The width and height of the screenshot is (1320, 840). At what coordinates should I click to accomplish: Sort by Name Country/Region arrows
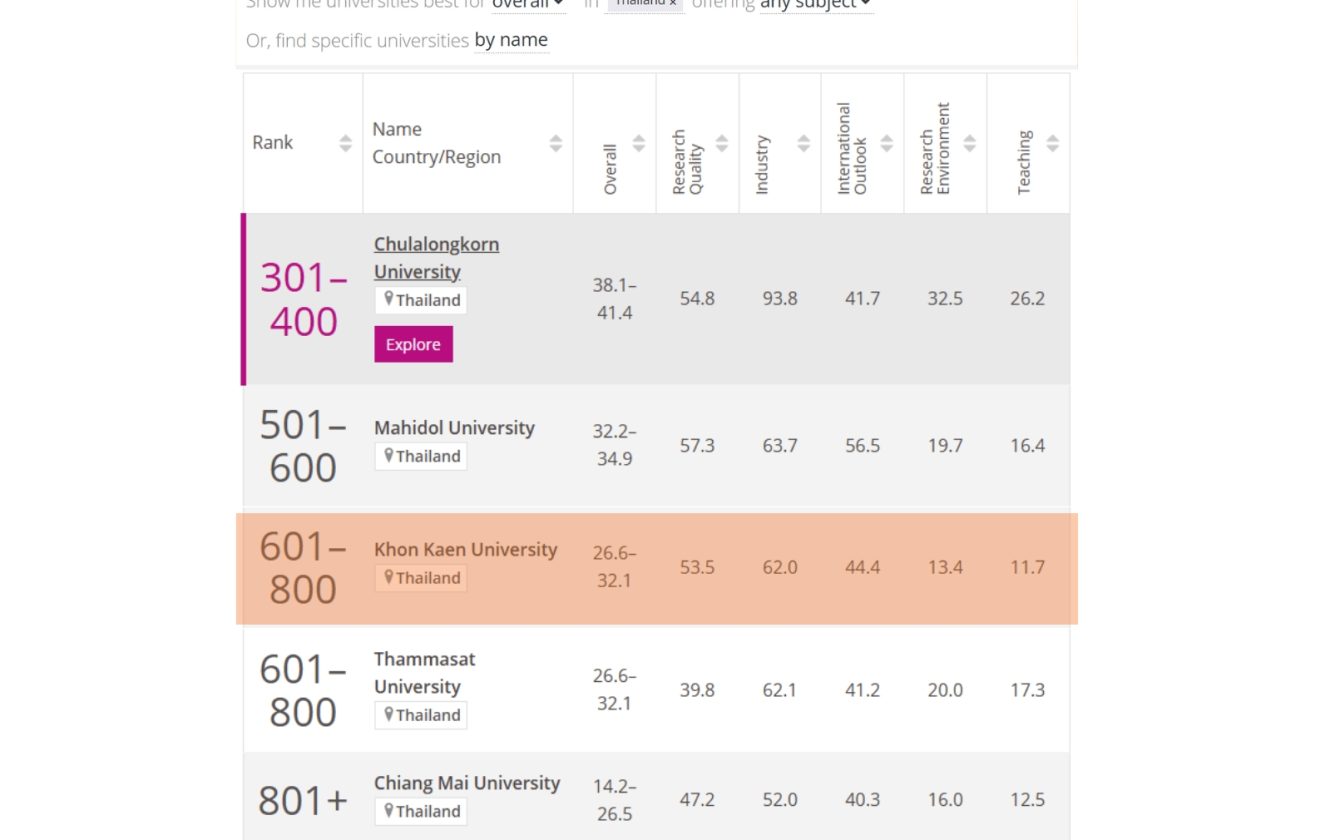555,143
